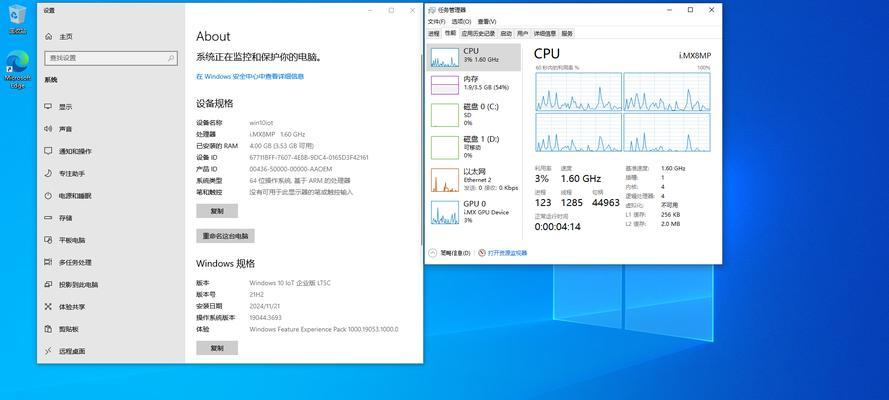Image resolution: width=889 pixels, height=400 pixels.
Task: Click the L2 cache value 2.0 MB
Action: pos(671,224)
